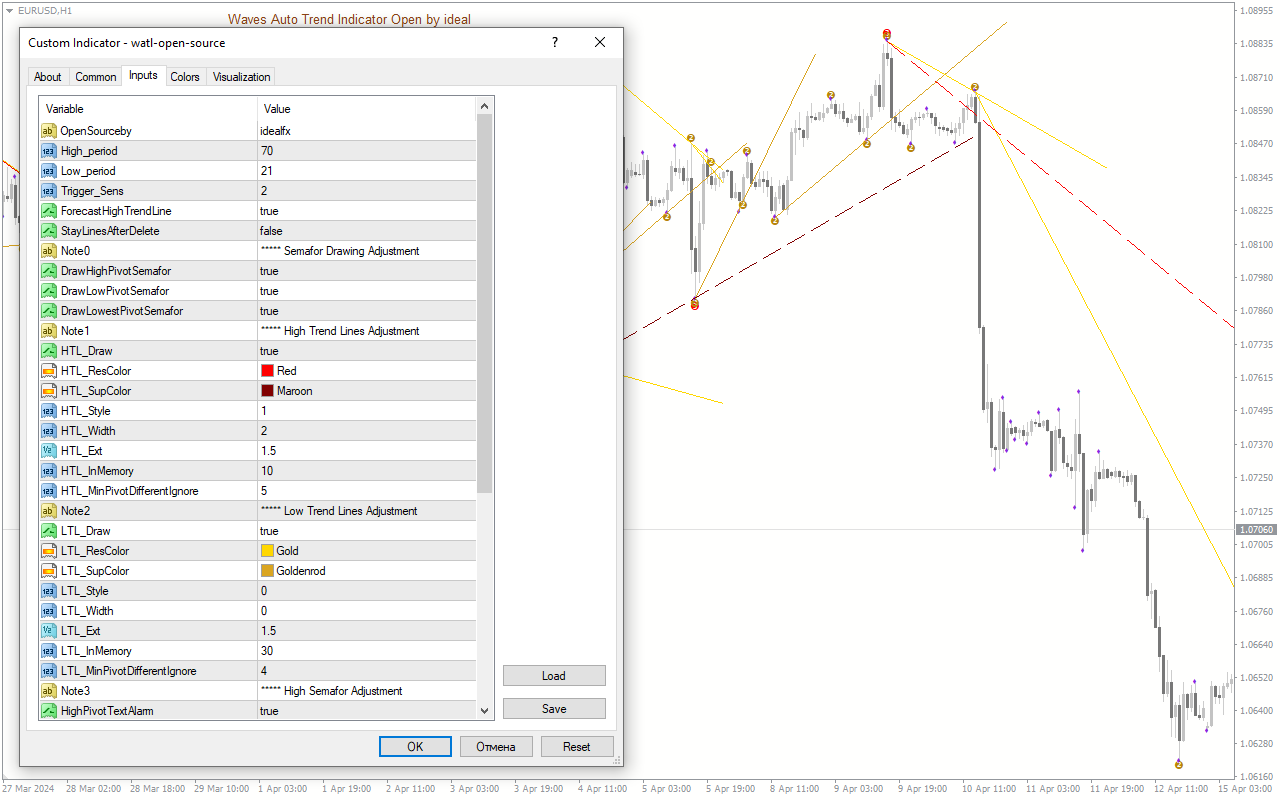Click the color-type icon beside LTL_ResColor

(48, 551)
